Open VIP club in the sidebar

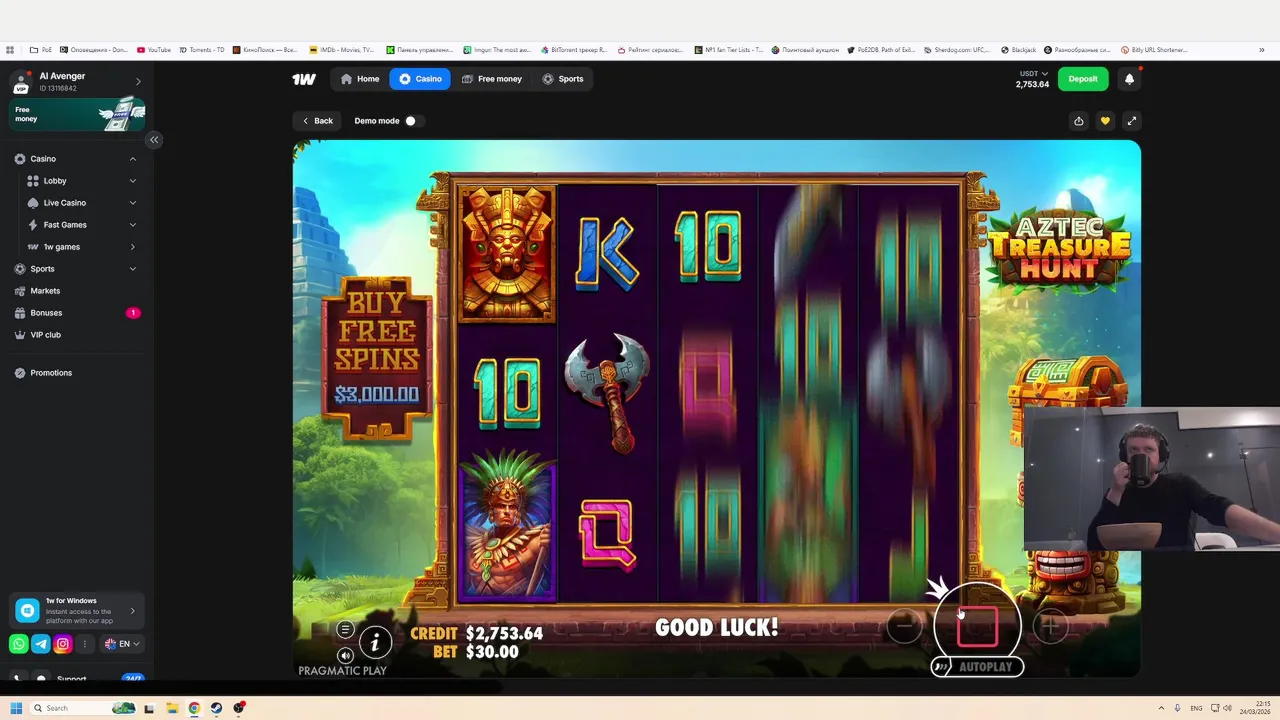(45, 335)
